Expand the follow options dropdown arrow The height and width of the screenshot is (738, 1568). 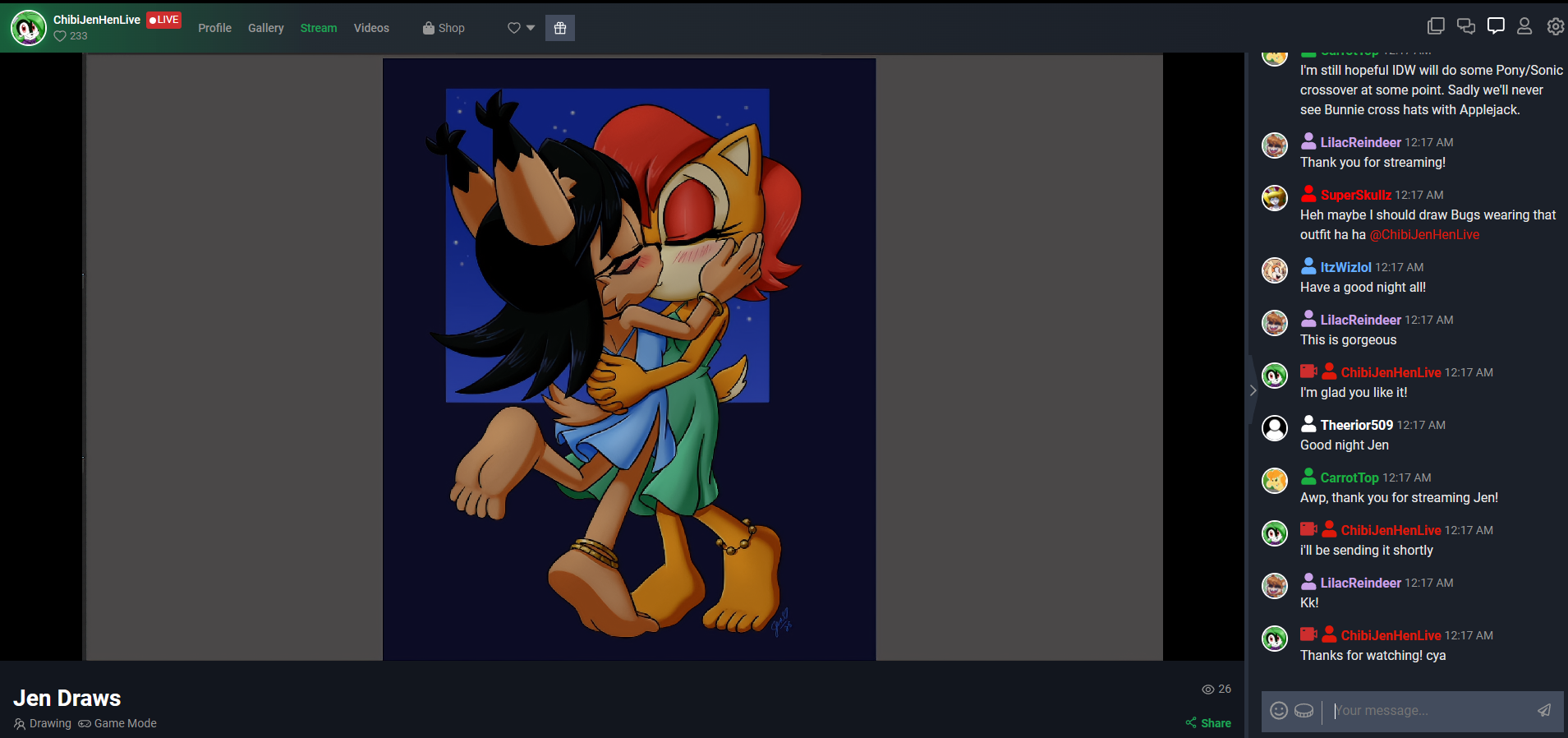tap(531, 28)
